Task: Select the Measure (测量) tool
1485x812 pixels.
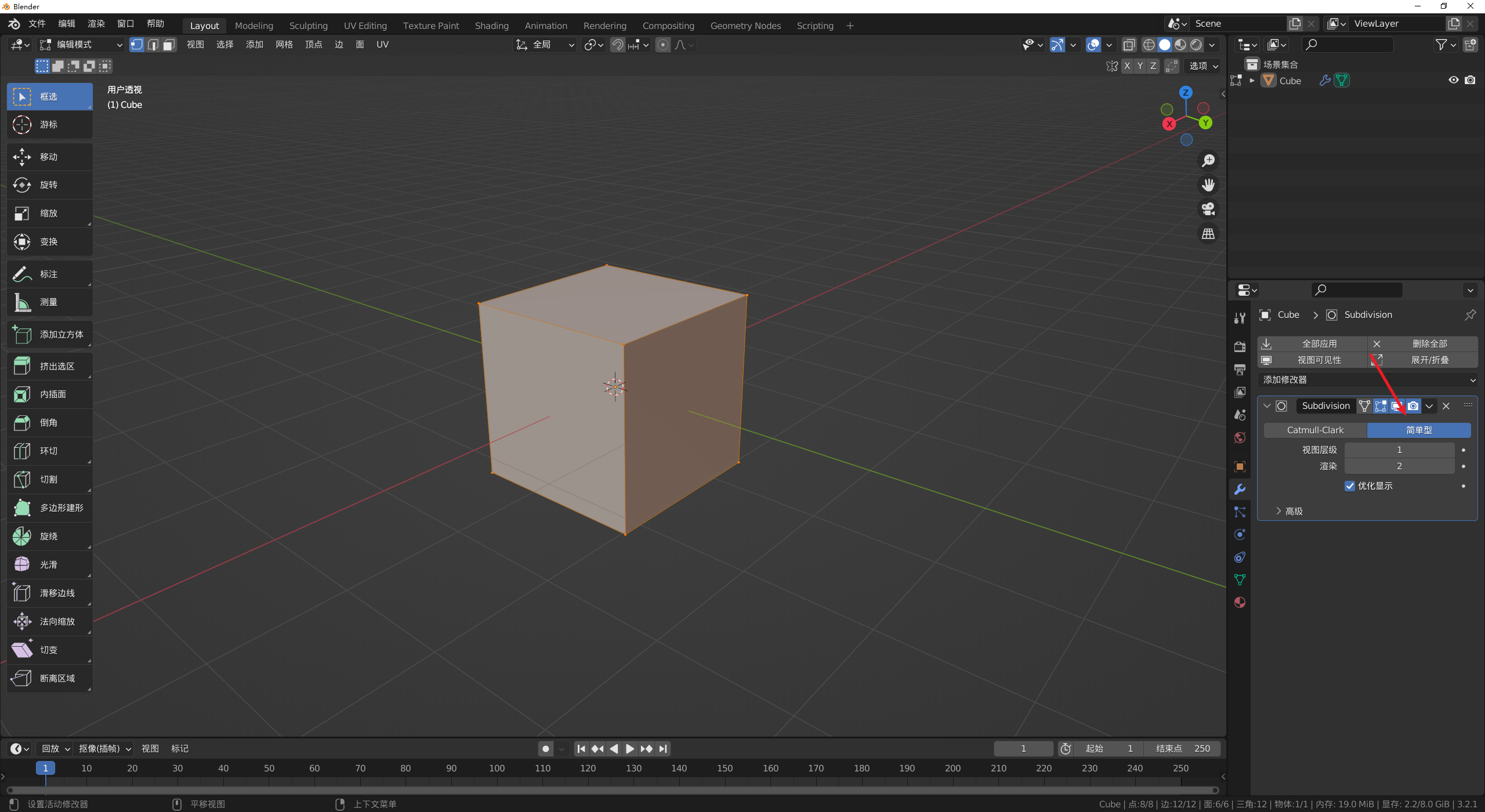Action: tap(49, 302)
